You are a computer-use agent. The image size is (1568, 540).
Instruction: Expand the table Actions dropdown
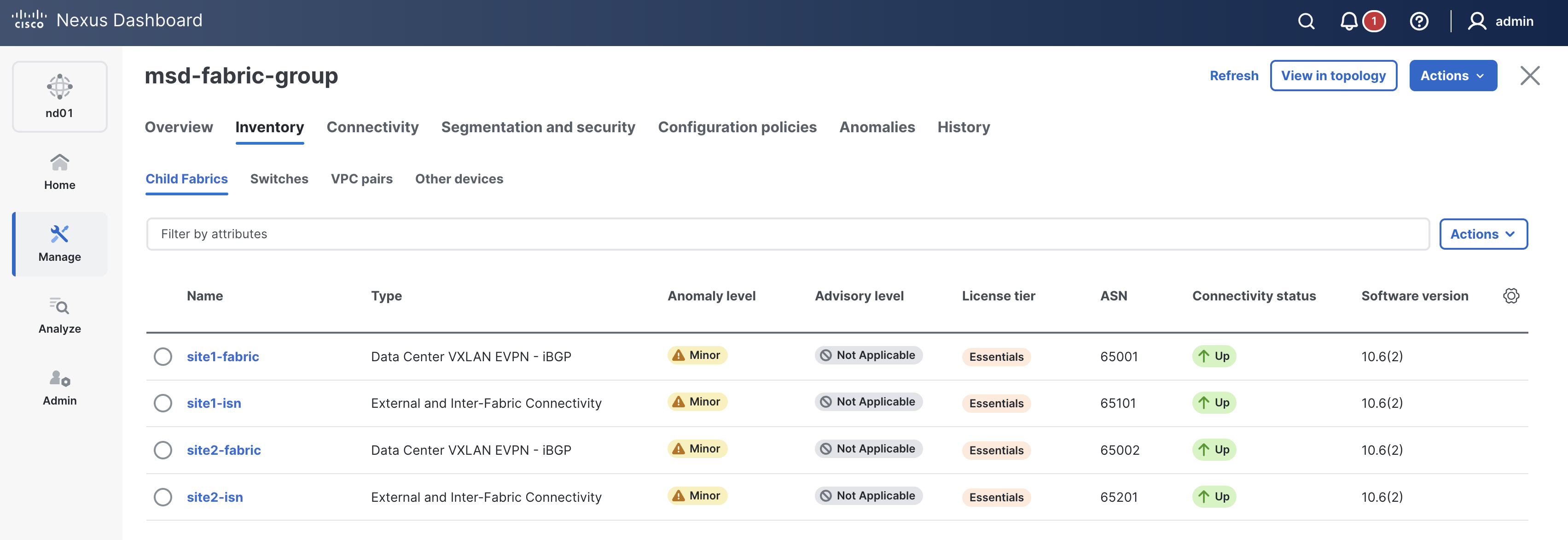point(1483,234)
